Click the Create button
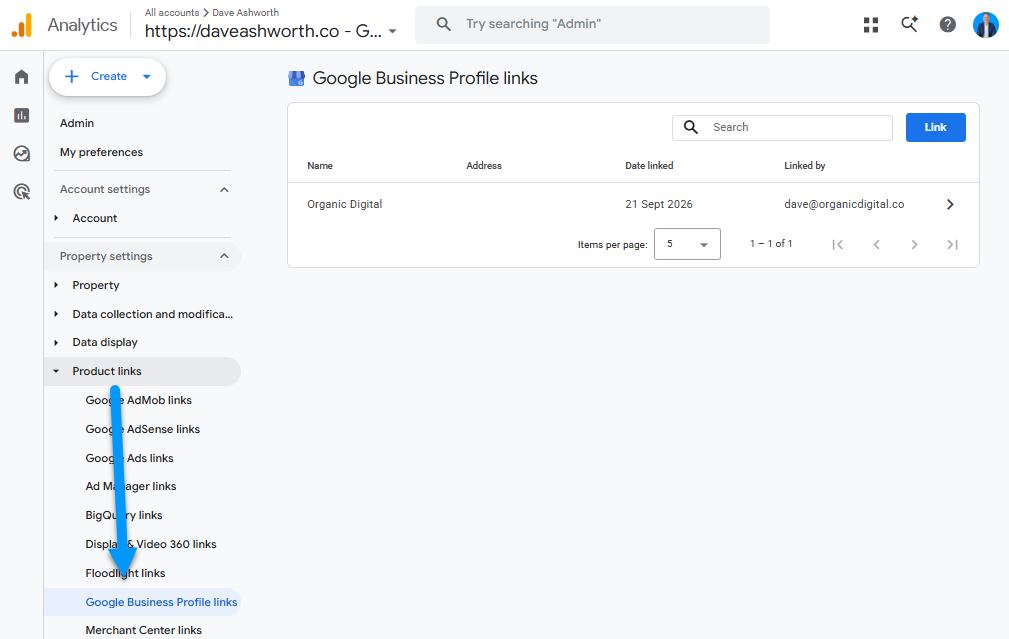 [x=107, y=77]
